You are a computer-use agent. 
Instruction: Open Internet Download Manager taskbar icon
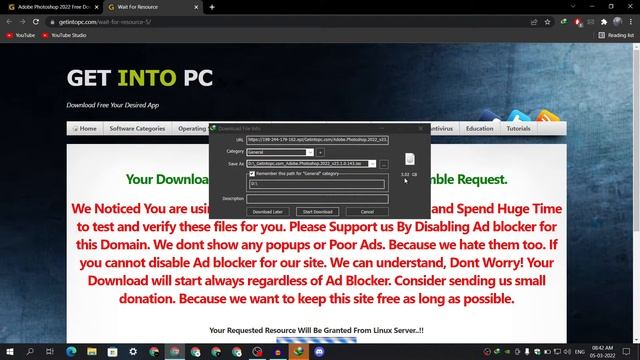pos(298,352)
